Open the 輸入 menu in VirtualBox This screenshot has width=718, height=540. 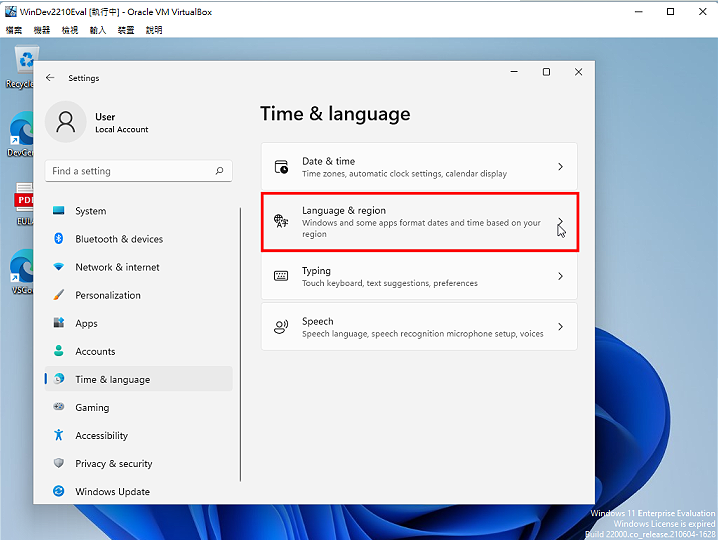pyautogui.click(x=98, y=30)
